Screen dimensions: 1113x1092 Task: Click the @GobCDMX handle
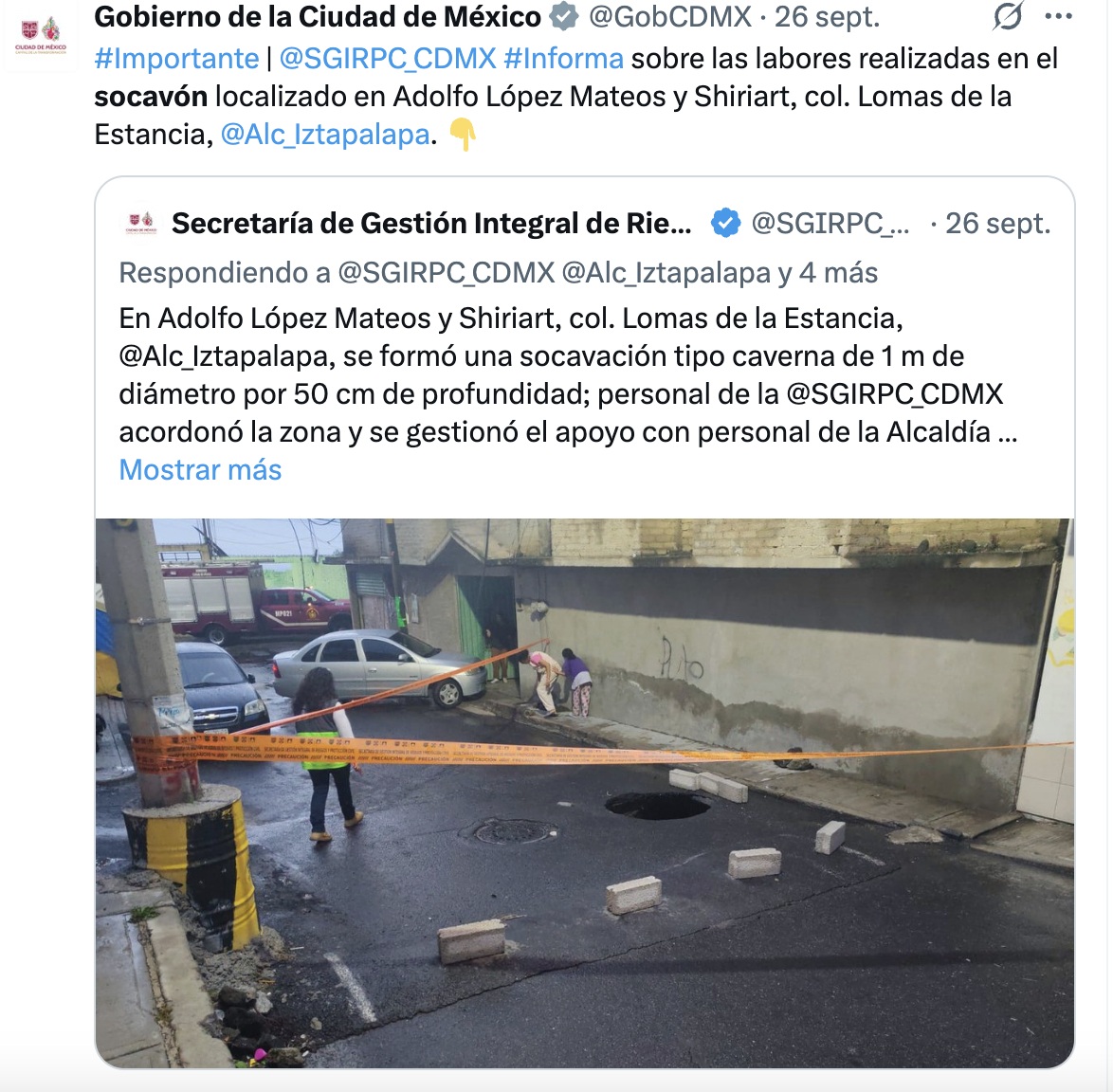click(x=670, y=16)
